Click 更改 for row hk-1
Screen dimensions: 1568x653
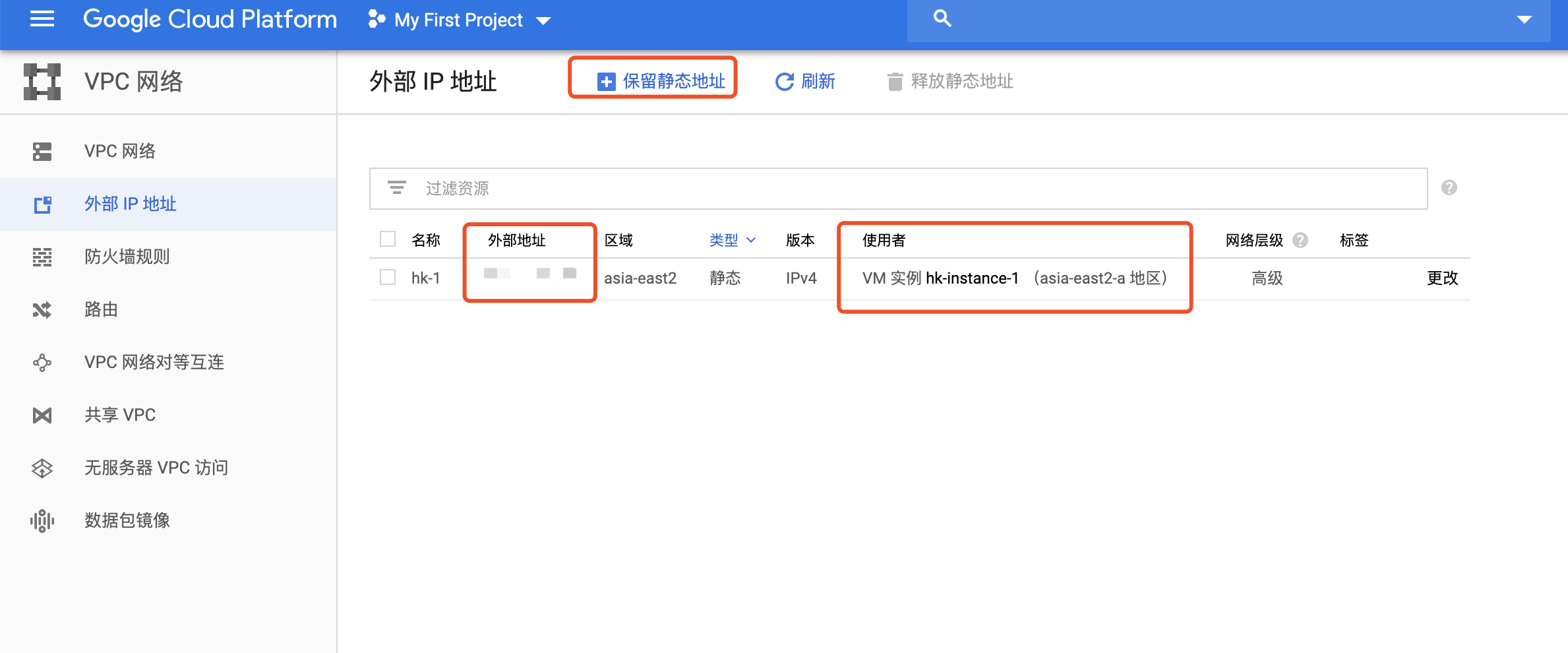coord(1443,278)
